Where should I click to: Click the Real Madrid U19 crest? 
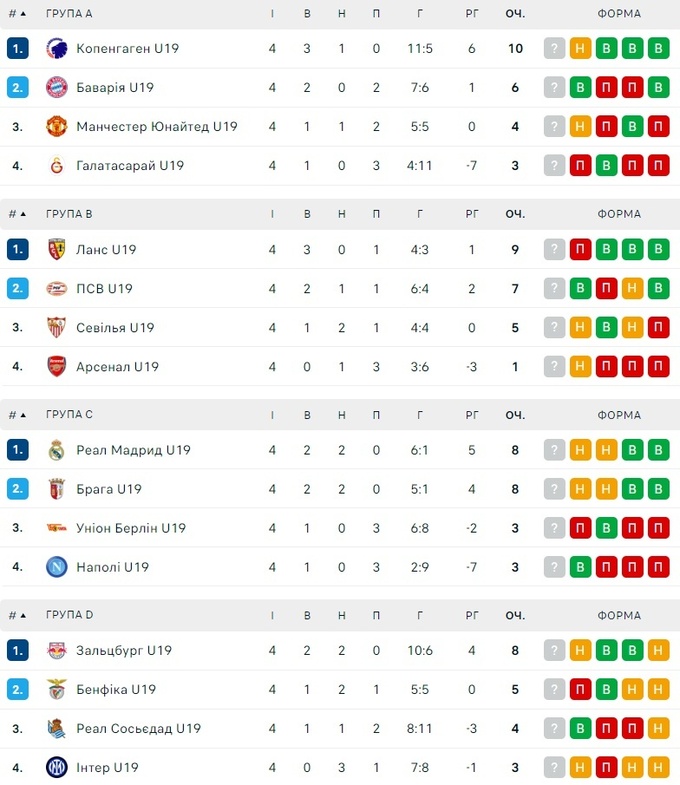(x=56, y=450)
